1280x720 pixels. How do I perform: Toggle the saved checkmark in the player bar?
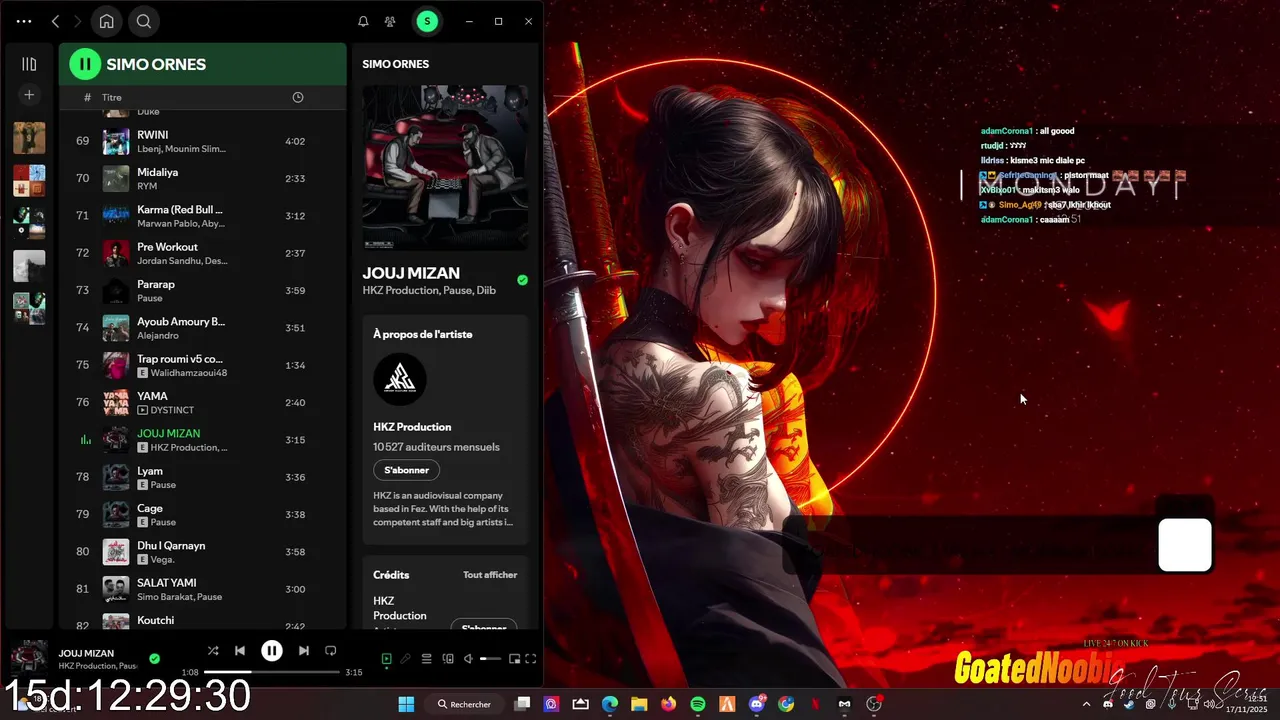pos(154,658)
